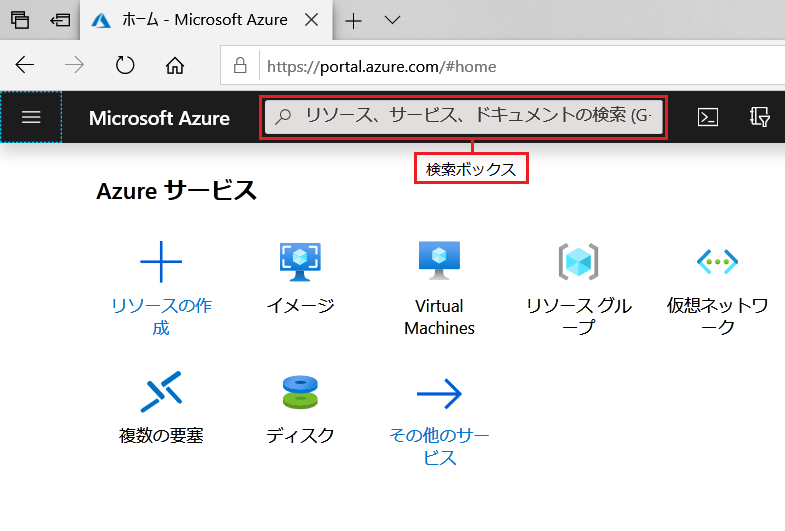Click the browser forward arrow
The width and height of the screenshot is (785, 531).
[x=75, y=65]
